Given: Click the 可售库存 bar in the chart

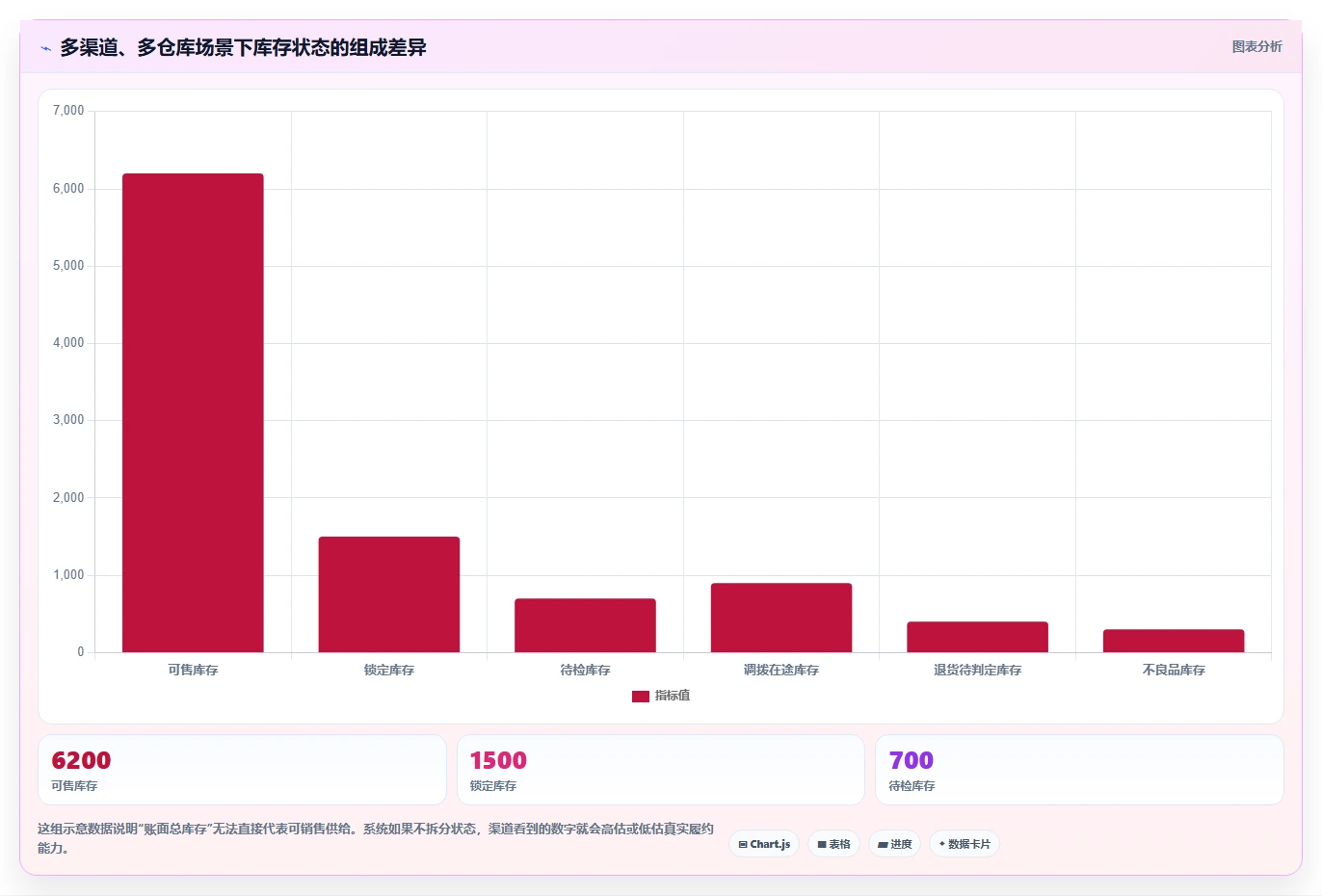Looking at the screenshot, I should click(193, 413).
